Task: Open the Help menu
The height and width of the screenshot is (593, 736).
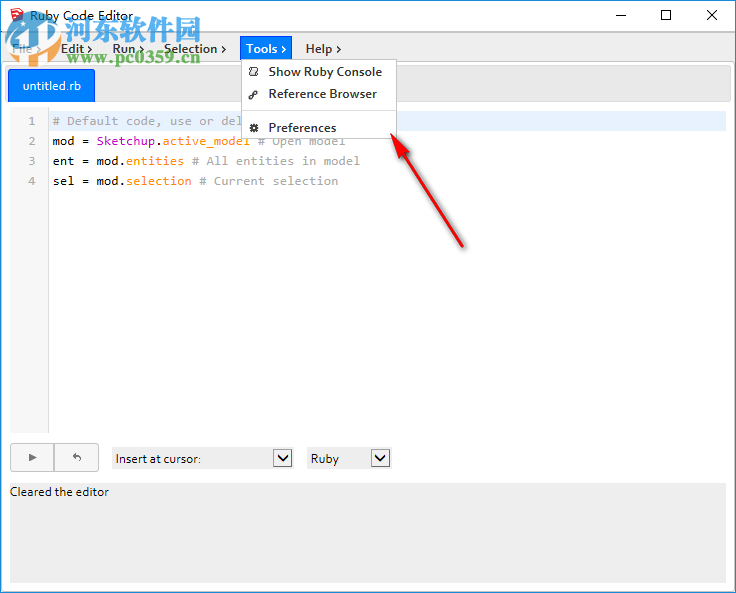Action: pyautogui.click(x=323, y=49)
